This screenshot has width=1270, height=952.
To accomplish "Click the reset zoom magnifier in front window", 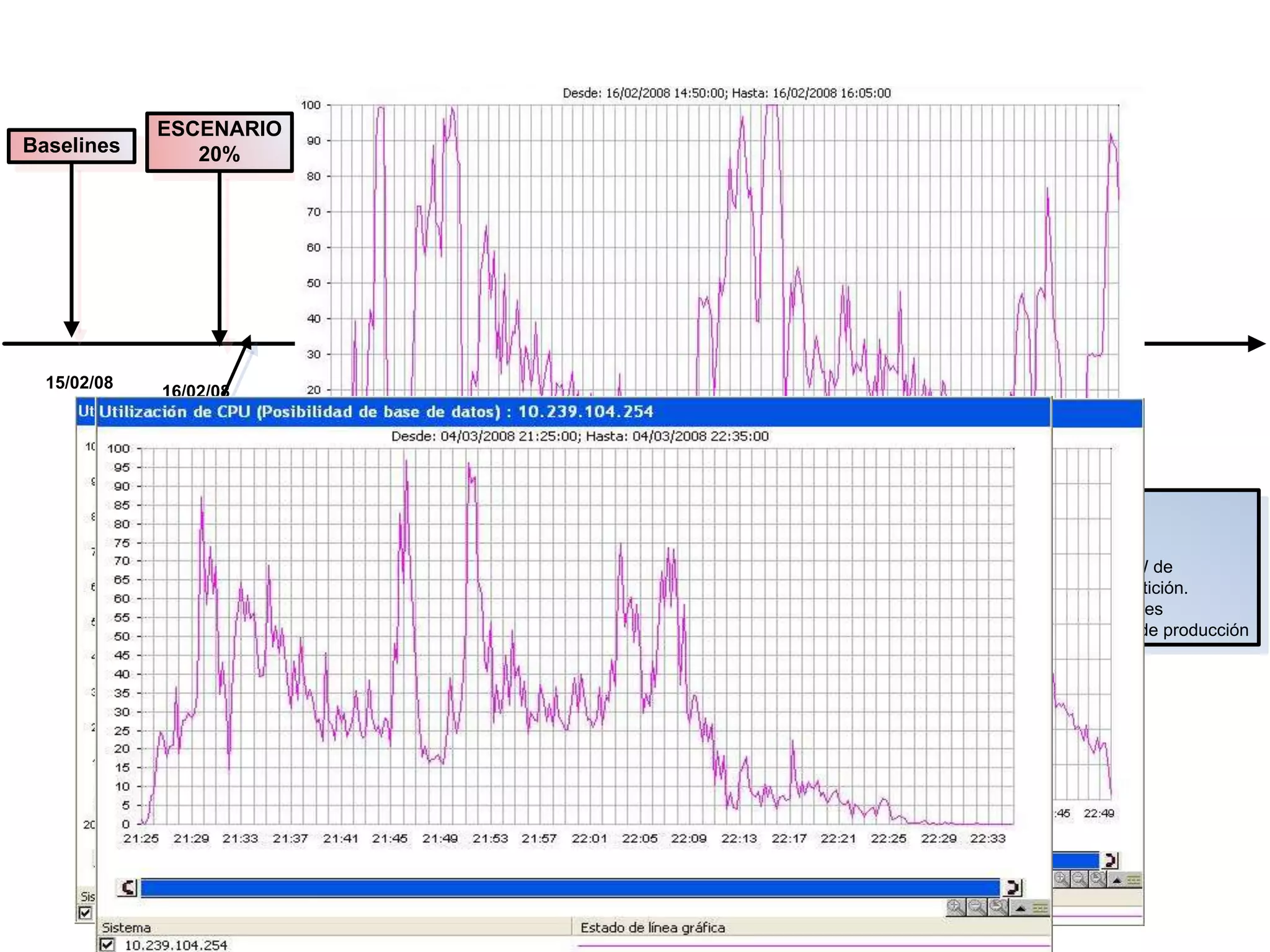I will (x=998, y=907).
